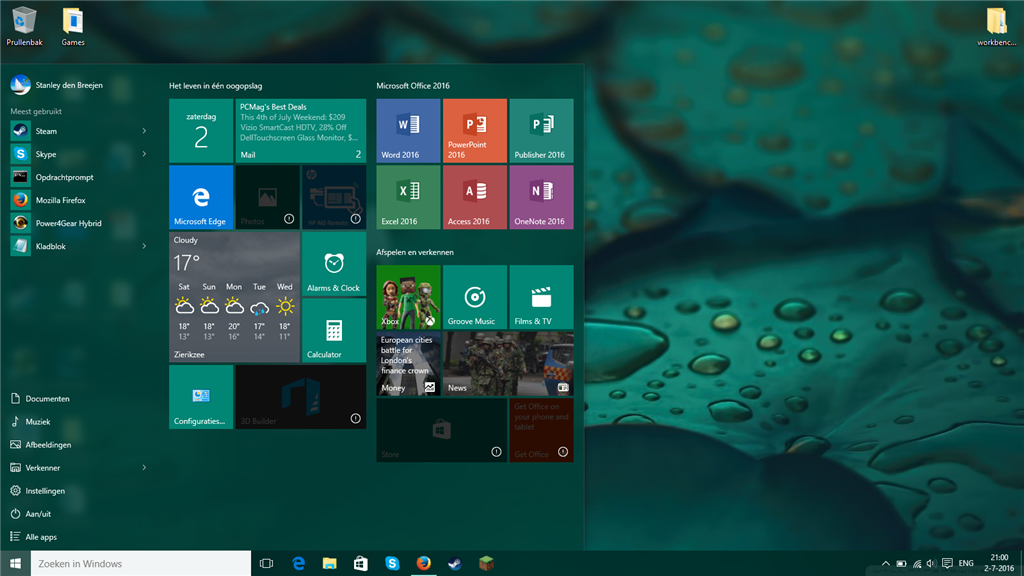Open the Xbox tile
Image resolution: width=1024 pixels, height=576 pixels.
pyautogui.click(x=408, y=297)
